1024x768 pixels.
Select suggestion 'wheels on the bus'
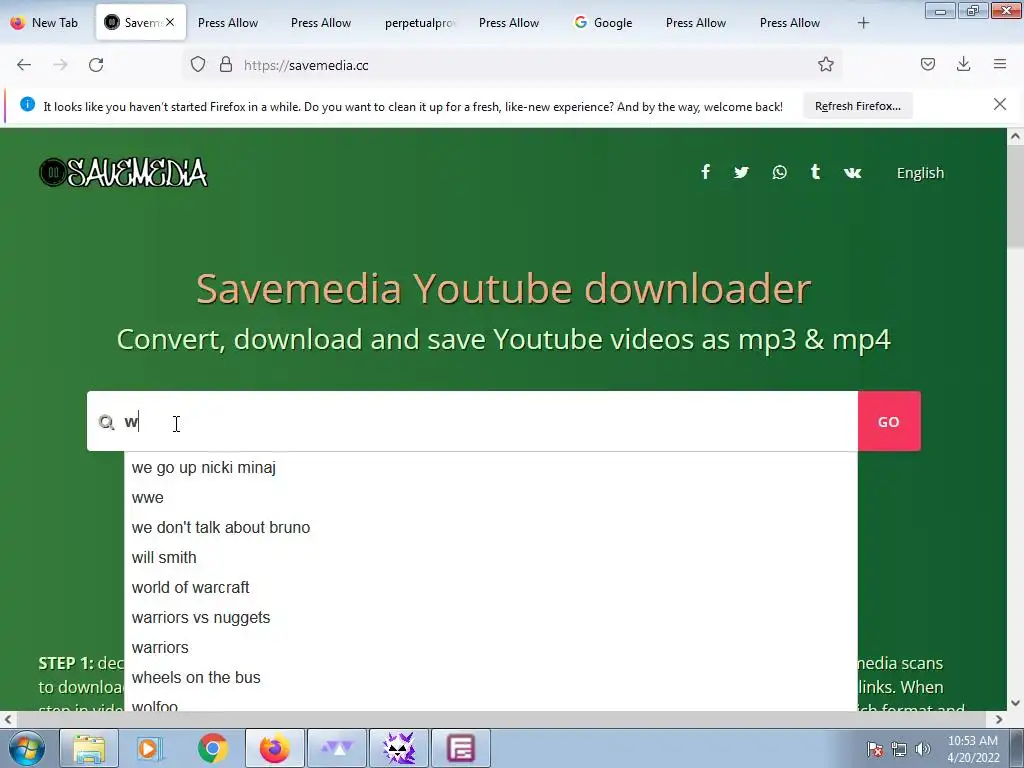490,678
